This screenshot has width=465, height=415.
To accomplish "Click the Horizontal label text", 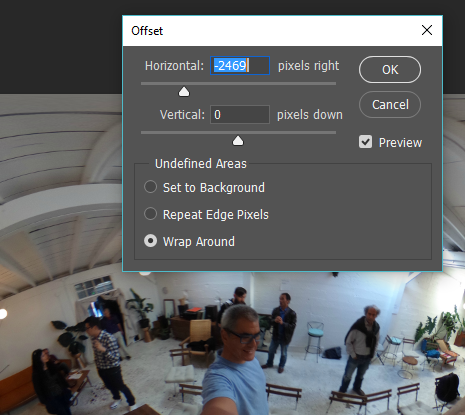I will click(x=174, y=66).
